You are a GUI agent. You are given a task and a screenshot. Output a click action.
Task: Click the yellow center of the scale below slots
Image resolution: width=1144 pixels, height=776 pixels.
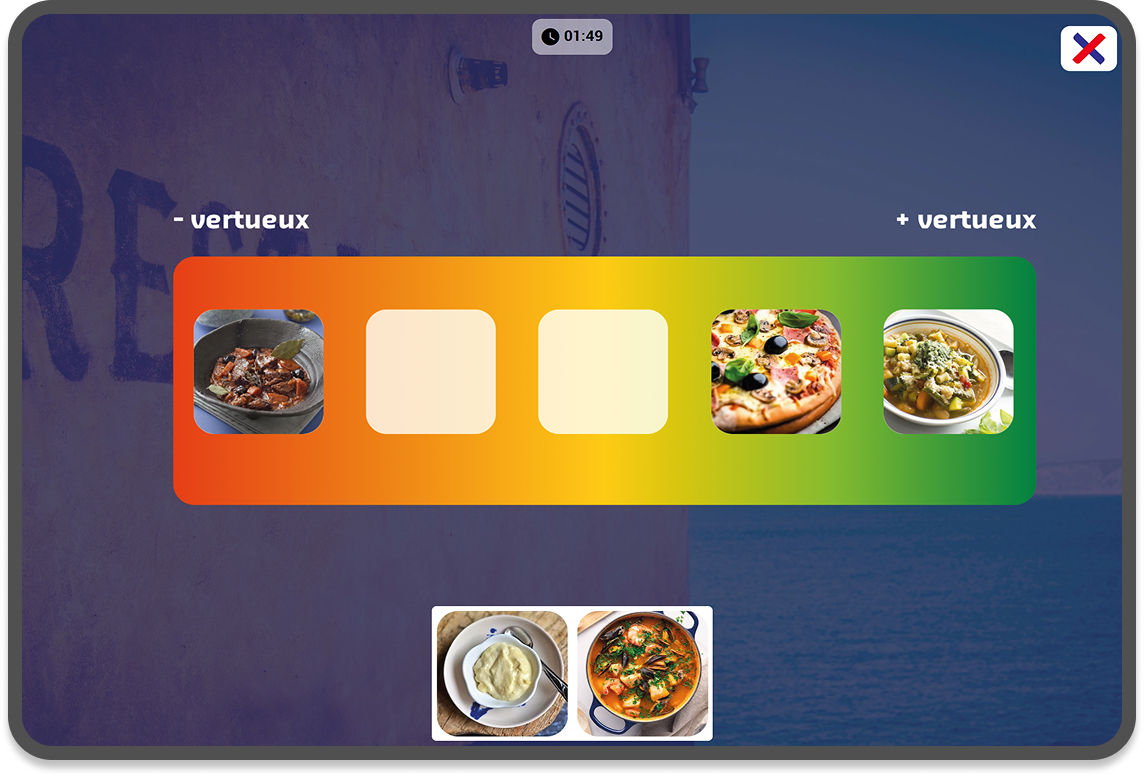604,469
